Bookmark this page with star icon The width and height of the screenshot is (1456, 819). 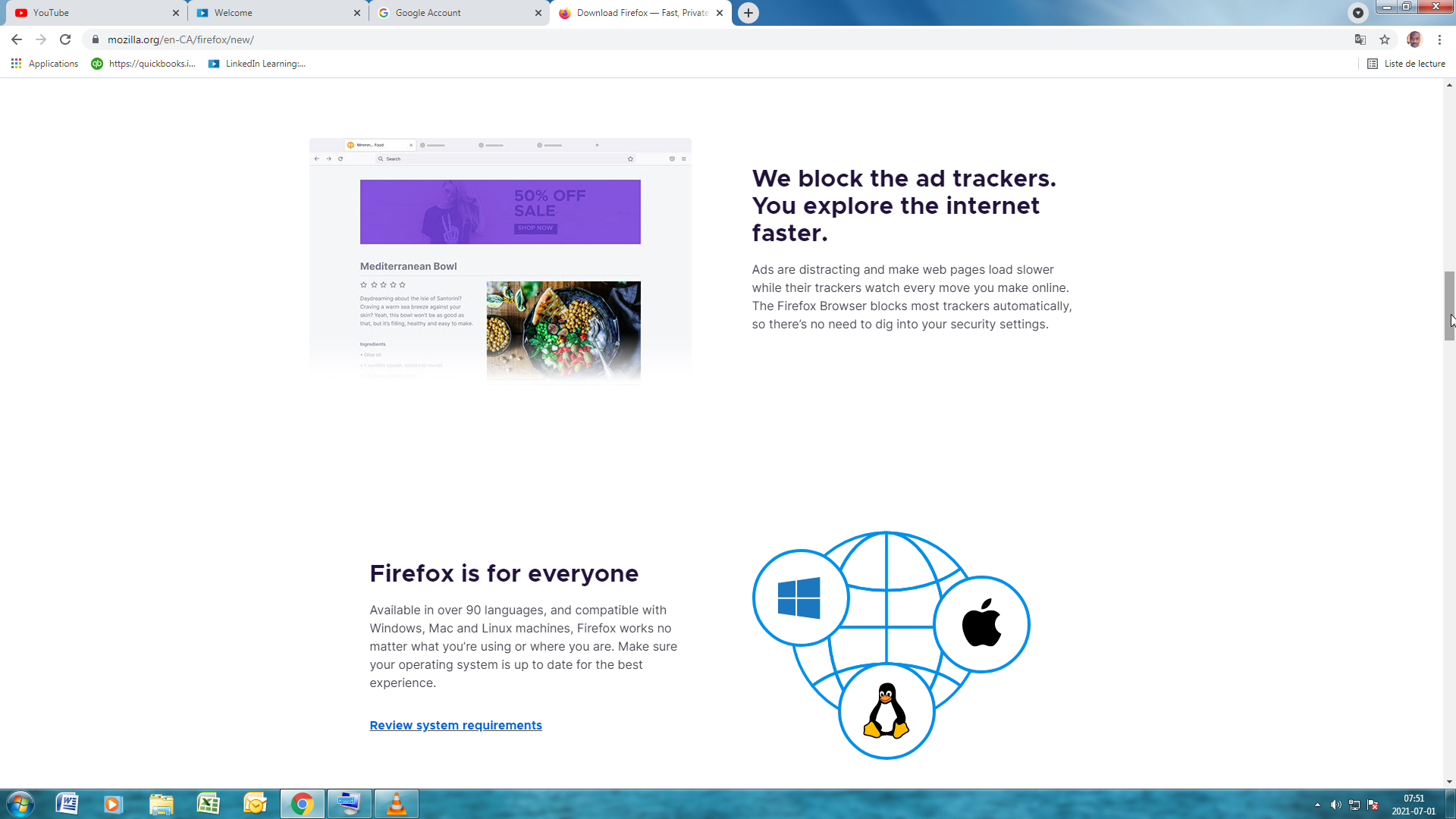[1385, 39]
